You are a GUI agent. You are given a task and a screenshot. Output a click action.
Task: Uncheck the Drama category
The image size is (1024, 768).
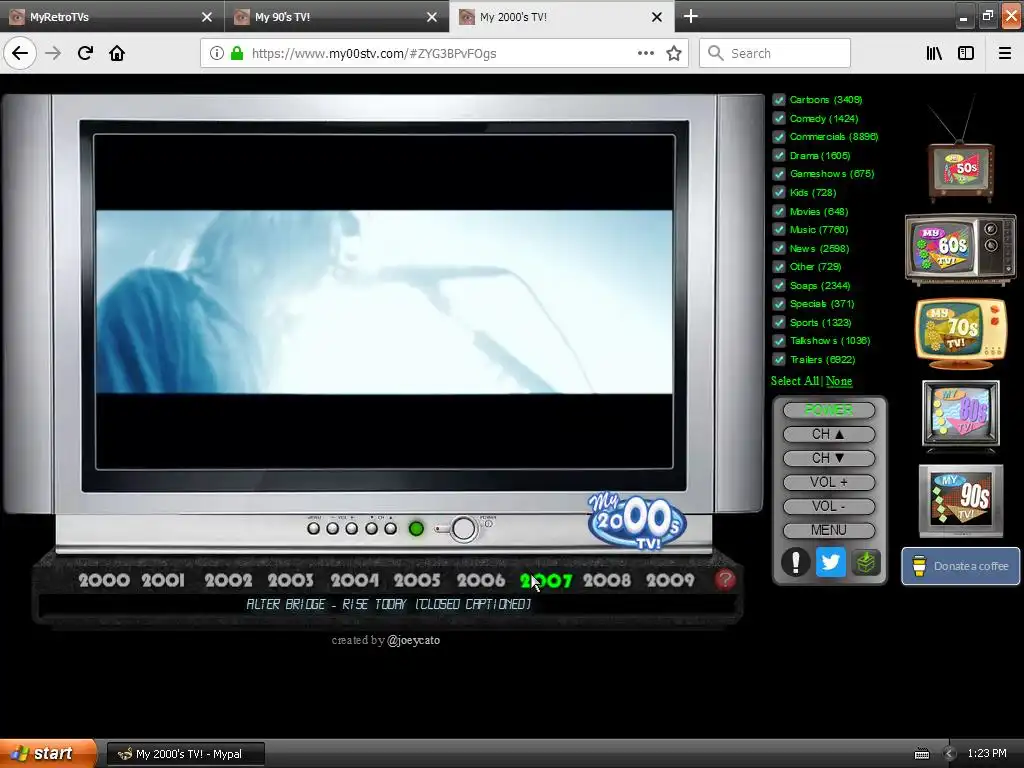click(x=778, y=155)
